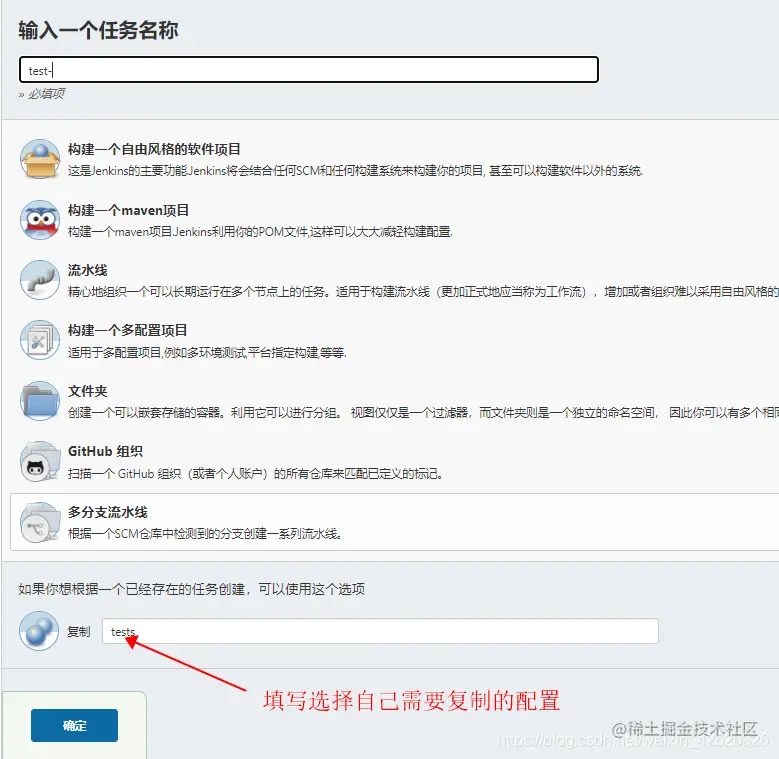The height and width of the screenshot is (759, 779).
Task: Click the GitHub organization scan description
Action: click(255, 473)
